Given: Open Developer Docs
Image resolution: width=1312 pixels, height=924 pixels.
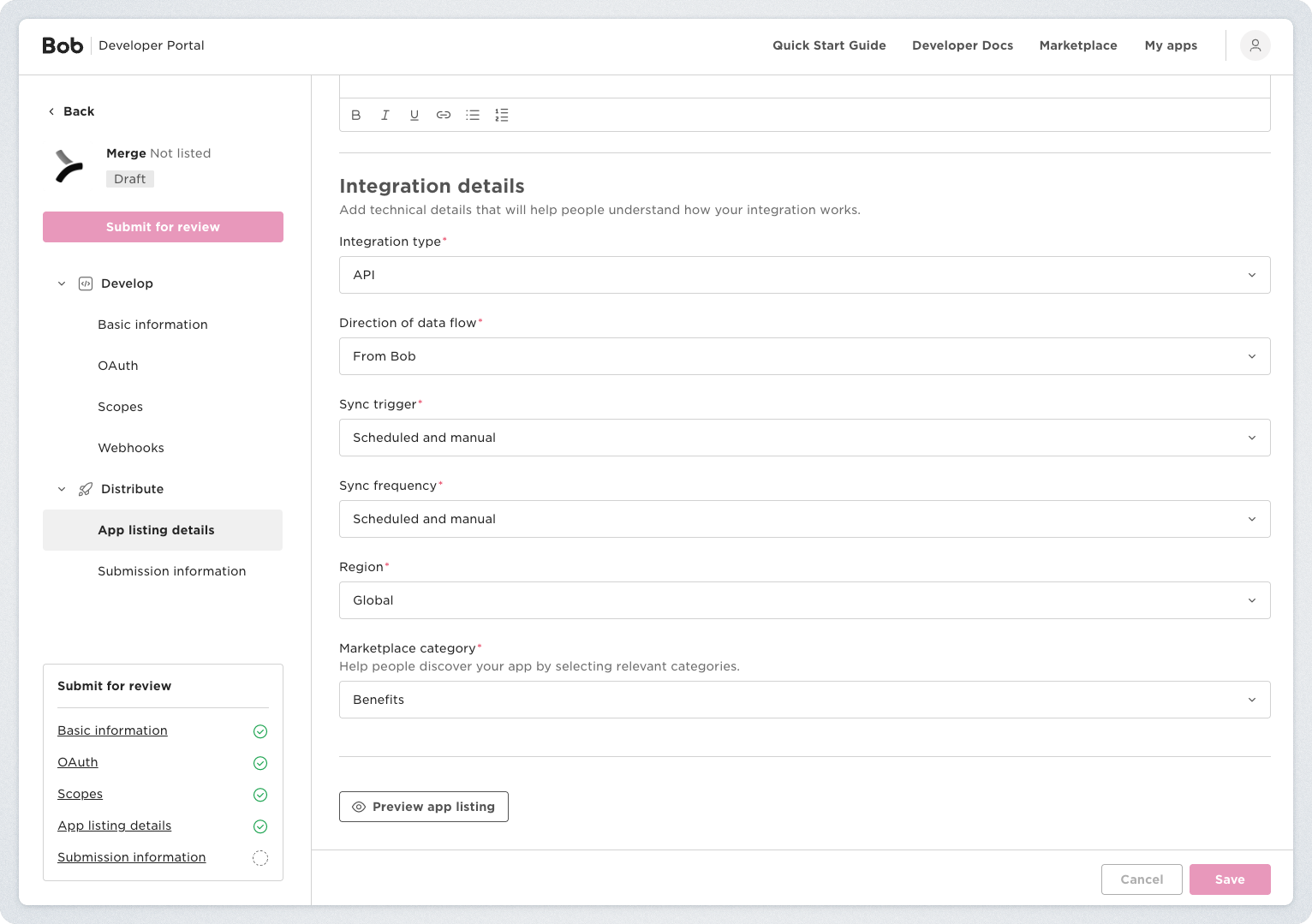Looking at the screenshot, I should coord(963,45).
